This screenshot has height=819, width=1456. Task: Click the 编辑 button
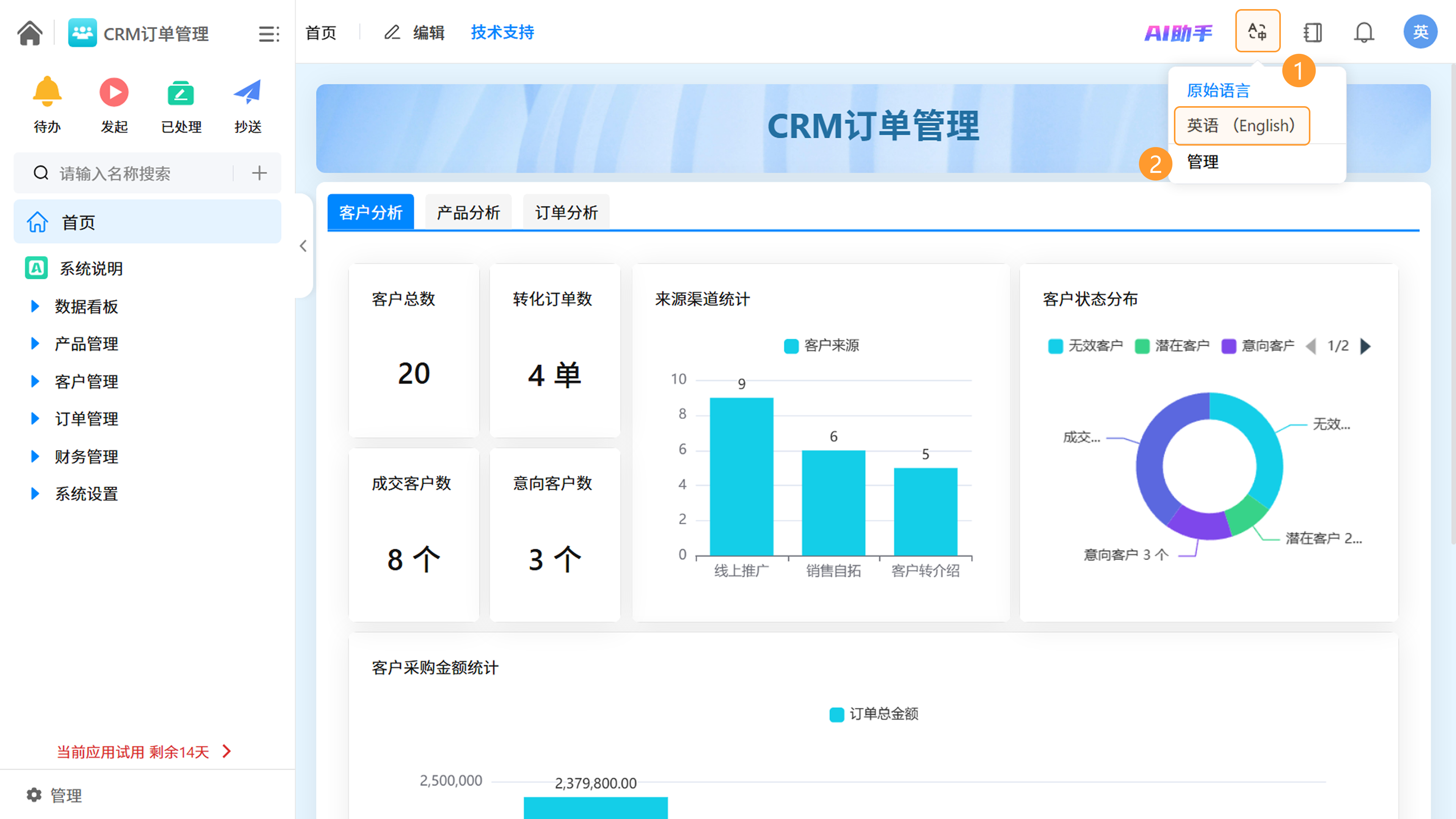pos(414,32)
